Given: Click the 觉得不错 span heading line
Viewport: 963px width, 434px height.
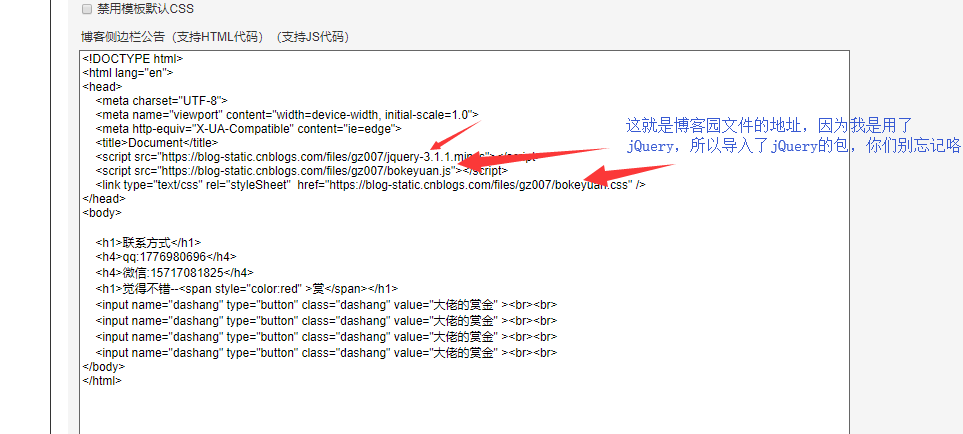Looking at the screenshot, I should coord(247,288).
